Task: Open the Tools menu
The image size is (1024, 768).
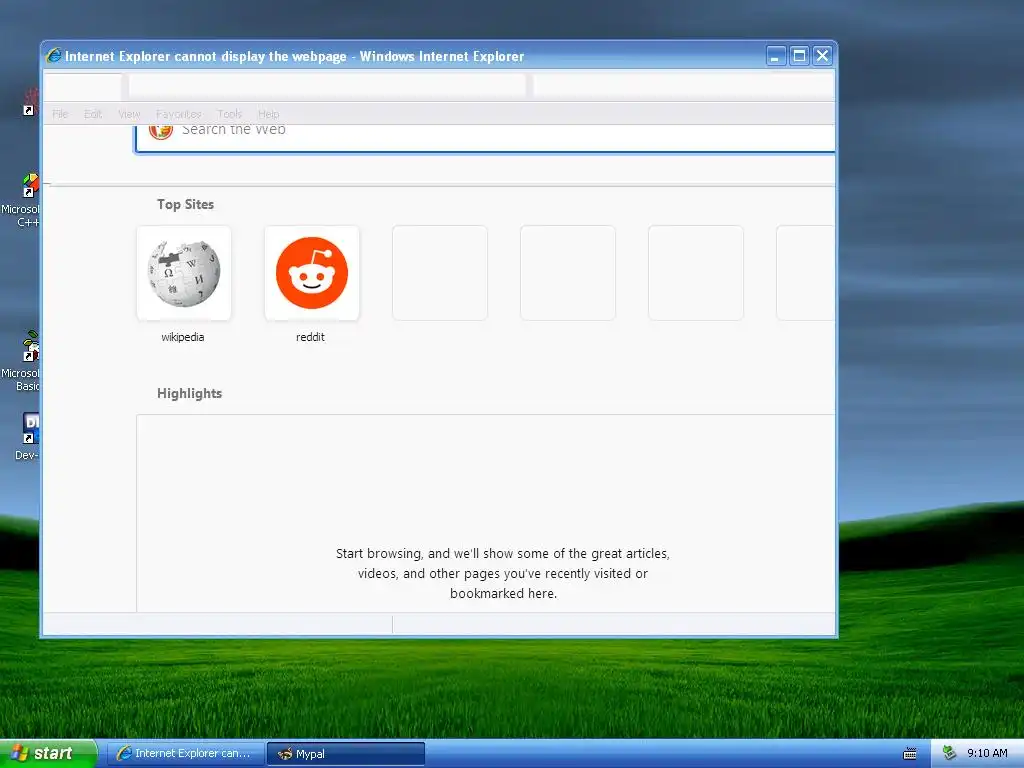Action: point(230,114)
